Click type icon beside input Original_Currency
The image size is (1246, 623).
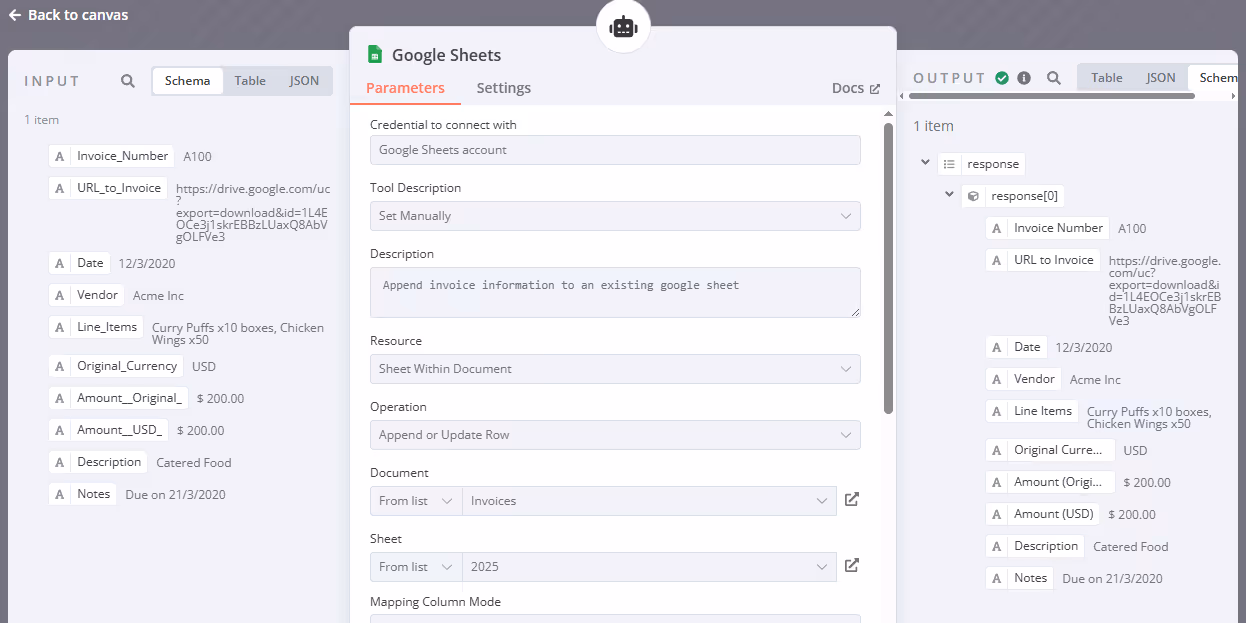click(x=60, y=366)
